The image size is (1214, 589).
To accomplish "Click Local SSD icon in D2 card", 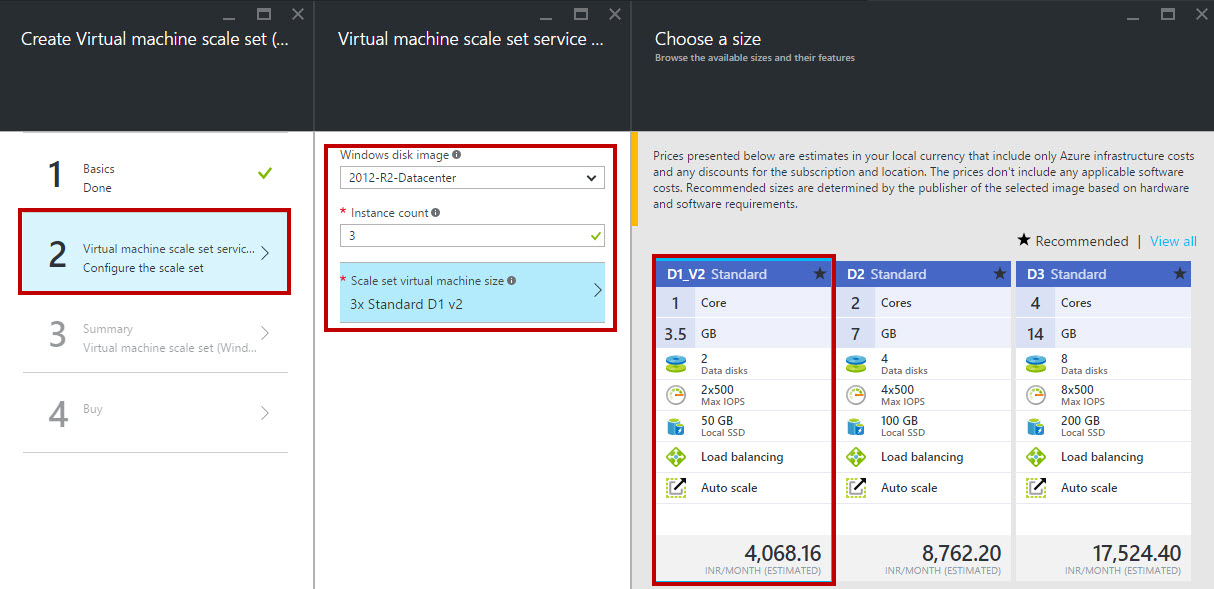I will (x=856, y=426).
